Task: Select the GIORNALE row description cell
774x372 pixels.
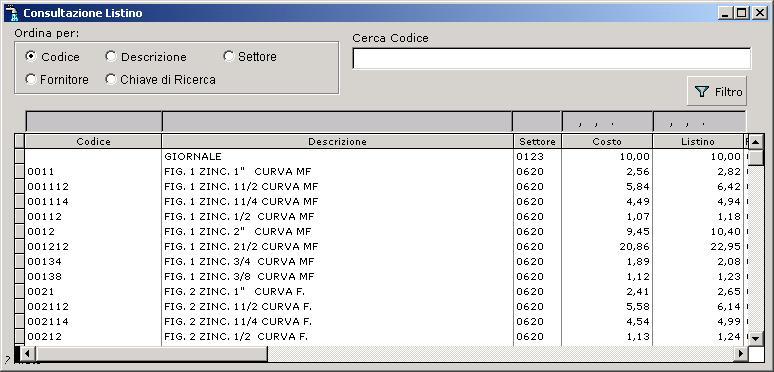Action: [x=337, y=157]
